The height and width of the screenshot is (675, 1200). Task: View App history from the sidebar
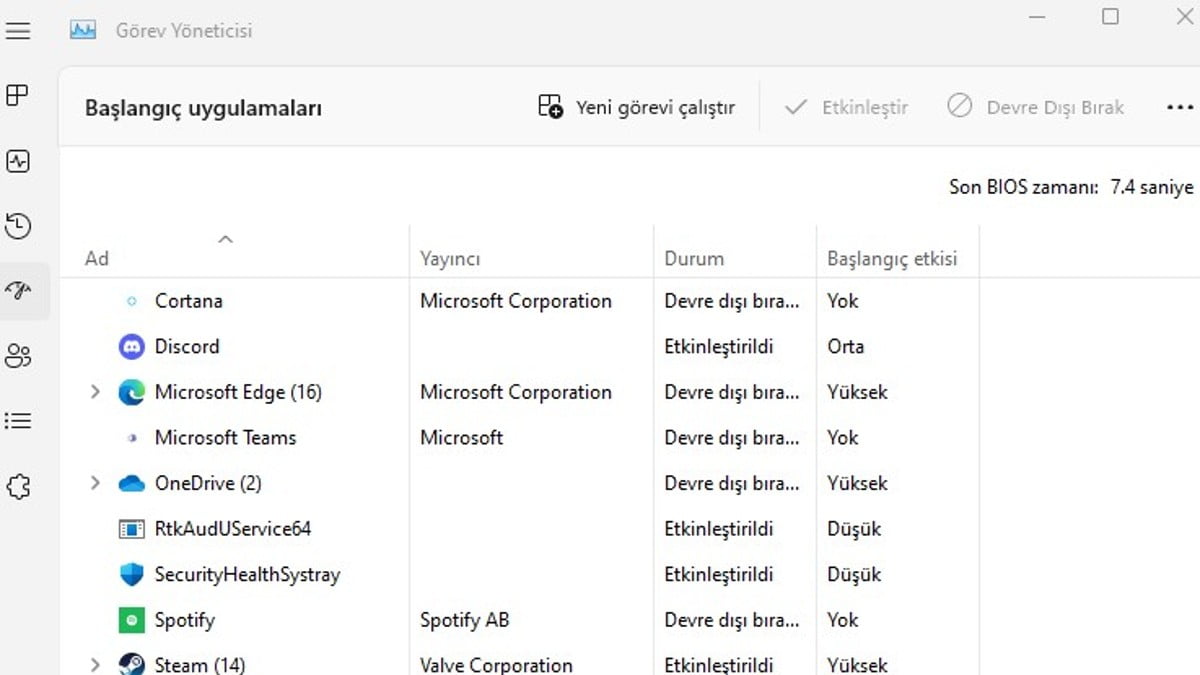18,226
